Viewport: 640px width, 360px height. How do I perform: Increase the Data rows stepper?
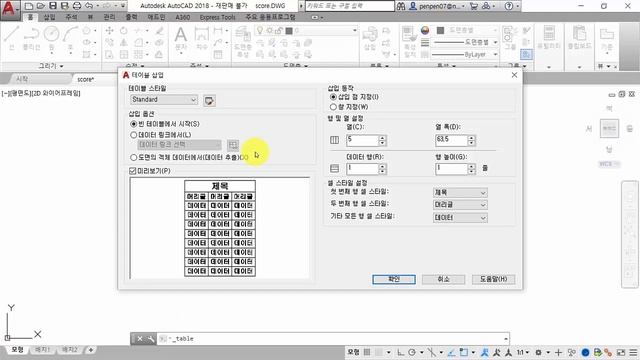pyautogui.click(x=382, y=166)
